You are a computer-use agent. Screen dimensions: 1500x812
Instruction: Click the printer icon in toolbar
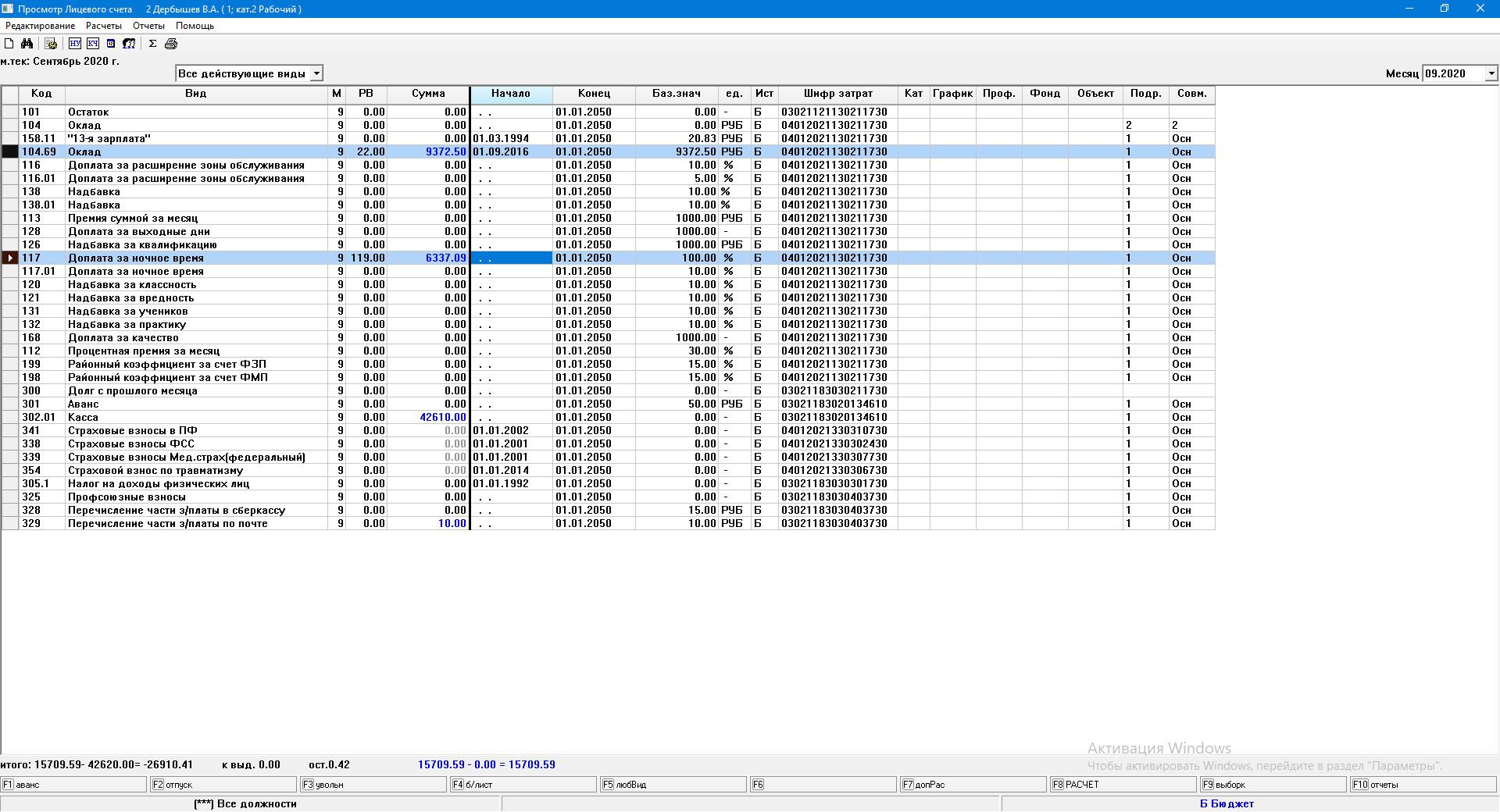[171, 44]
